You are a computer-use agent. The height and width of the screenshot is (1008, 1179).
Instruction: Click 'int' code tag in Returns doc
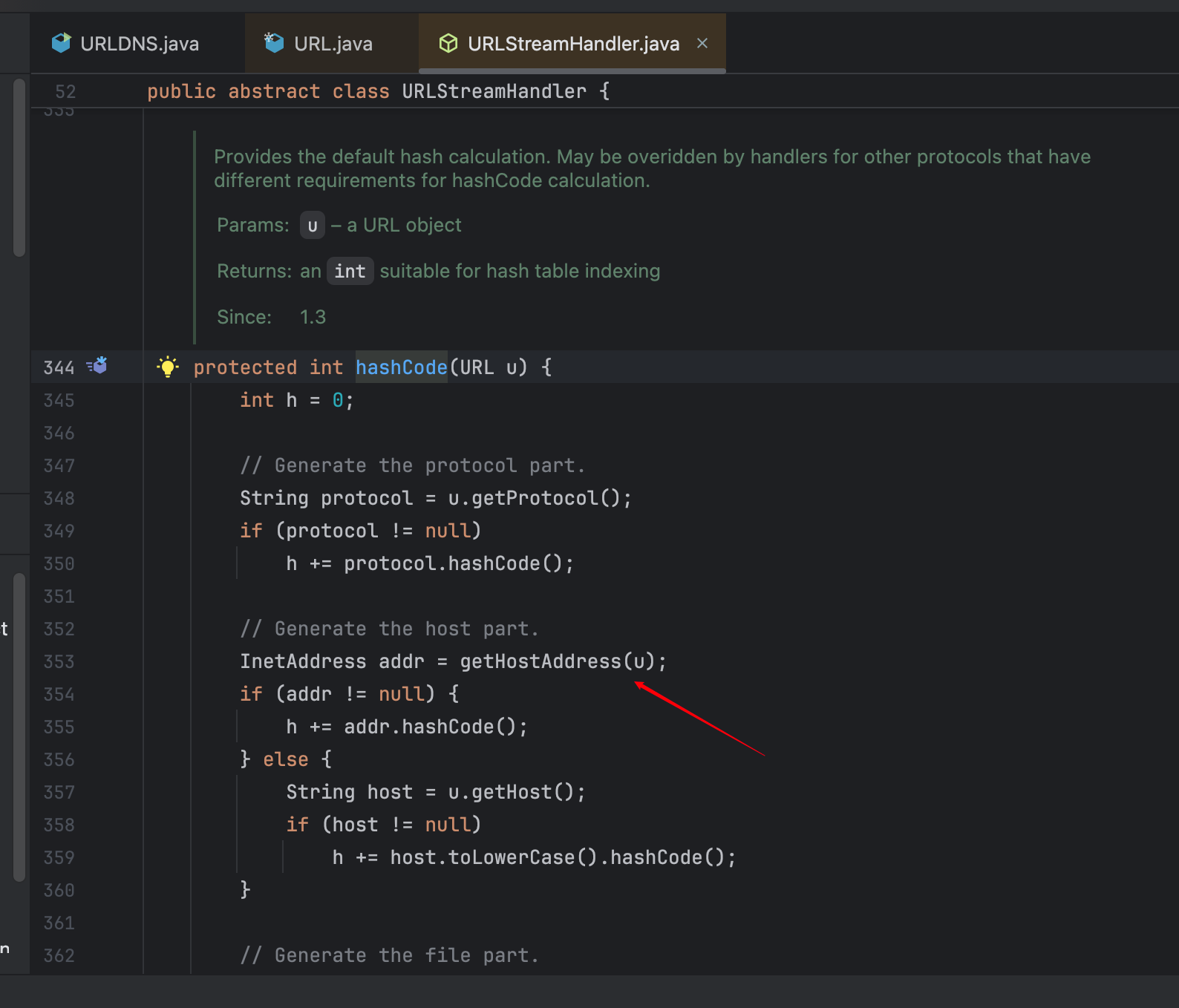350,271
